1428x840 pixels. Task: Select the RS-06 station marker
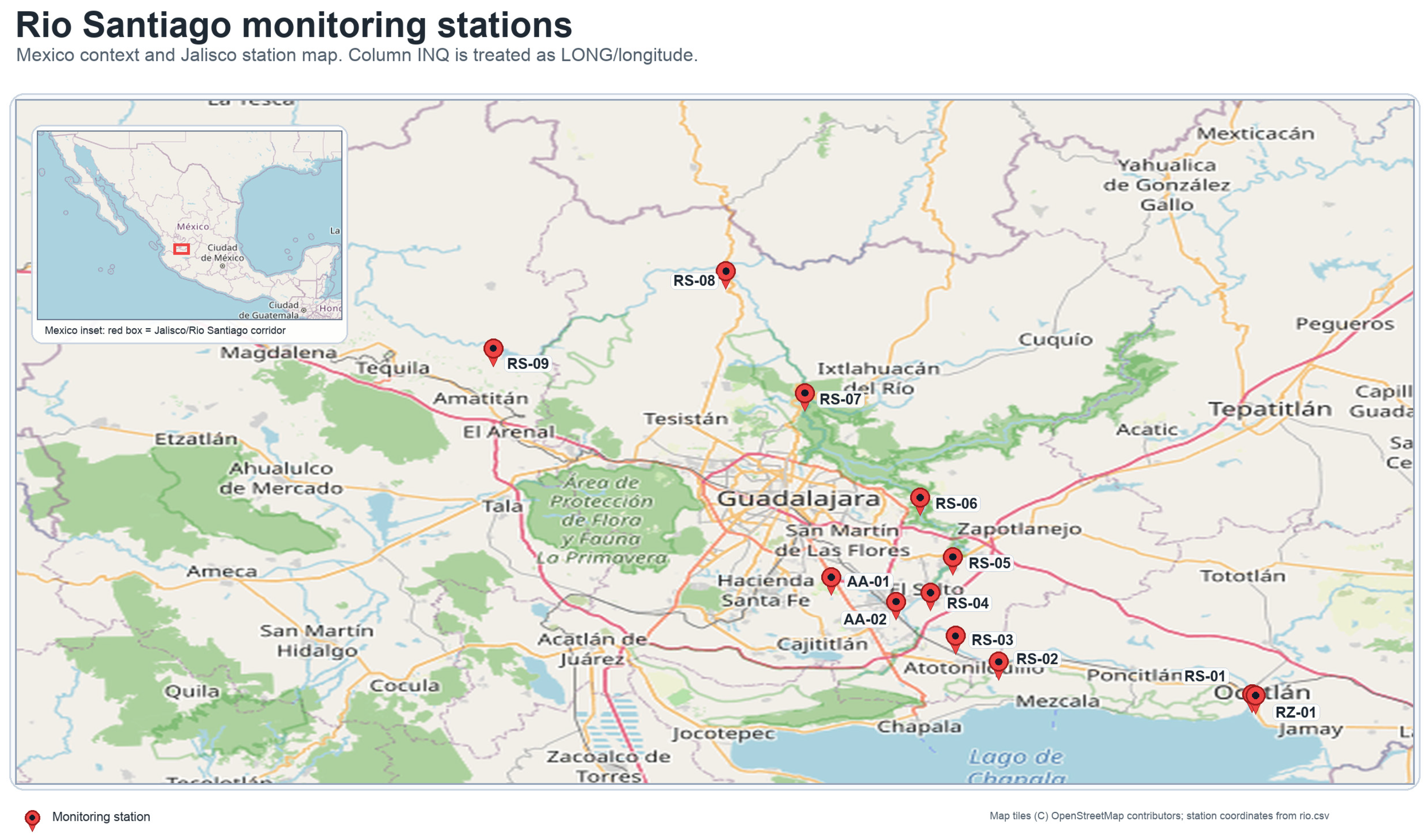coord(920,501)
